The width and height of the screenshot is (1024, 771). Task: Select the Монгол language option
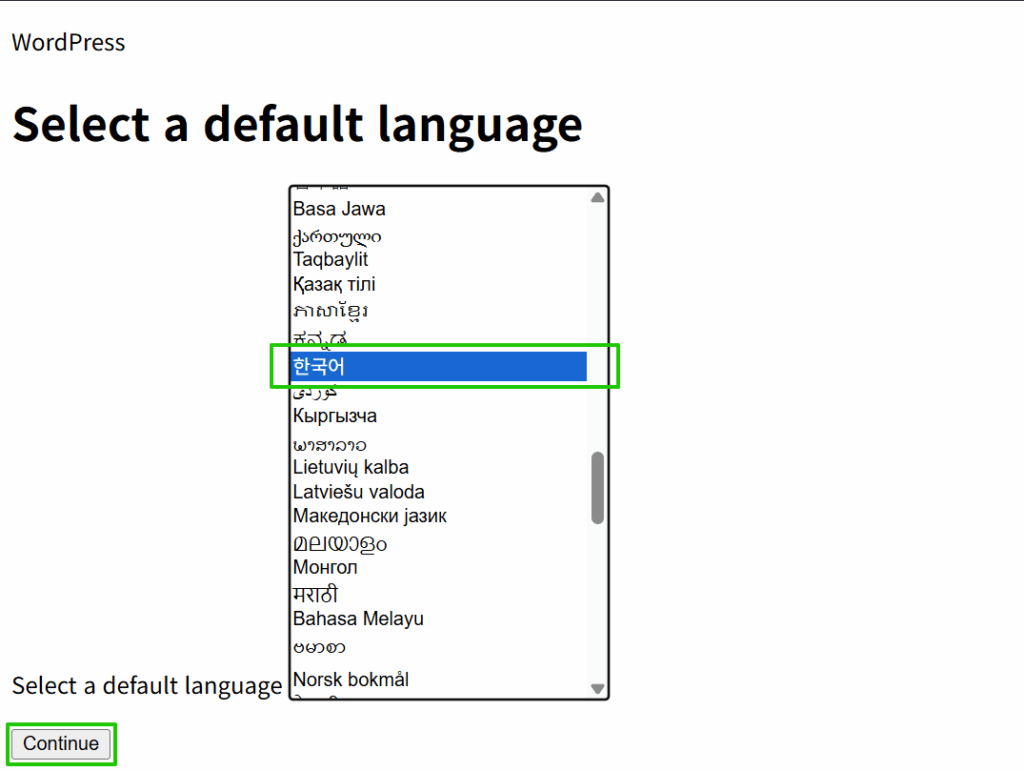coord(325,567)
